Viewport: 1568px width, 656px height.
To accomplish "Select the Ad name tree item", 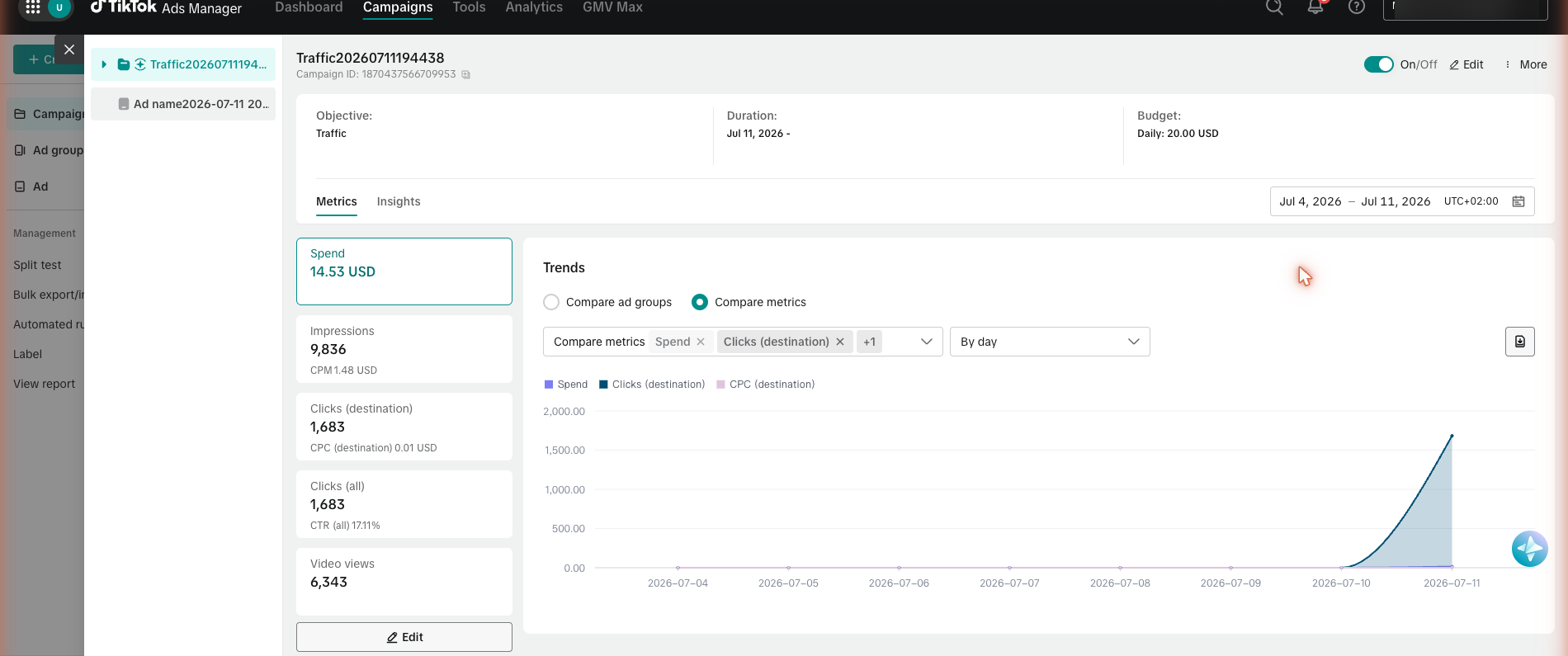I will [x=183, y=104].
